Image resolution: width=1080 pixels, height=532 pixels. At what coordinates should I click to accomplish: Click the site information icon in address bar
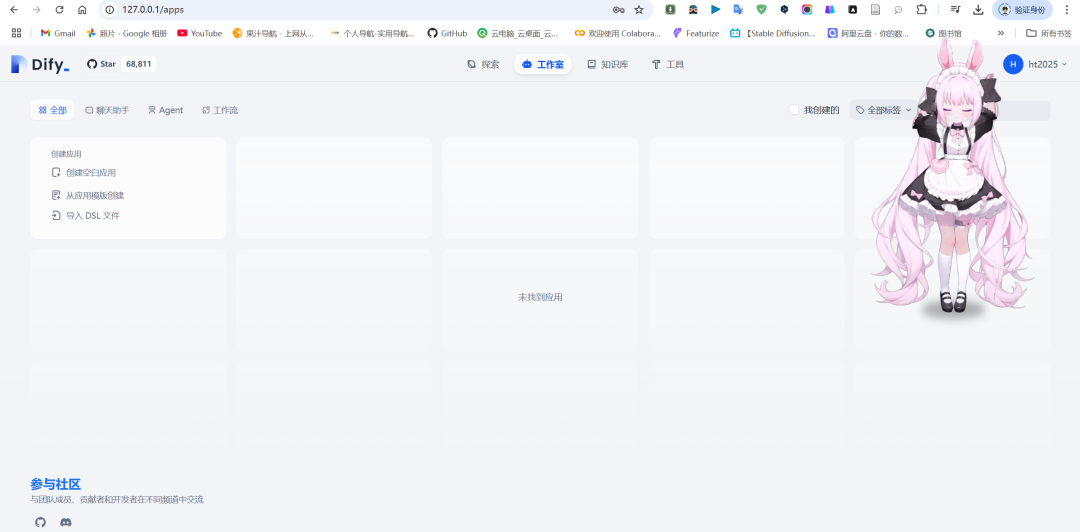point(110,10)
